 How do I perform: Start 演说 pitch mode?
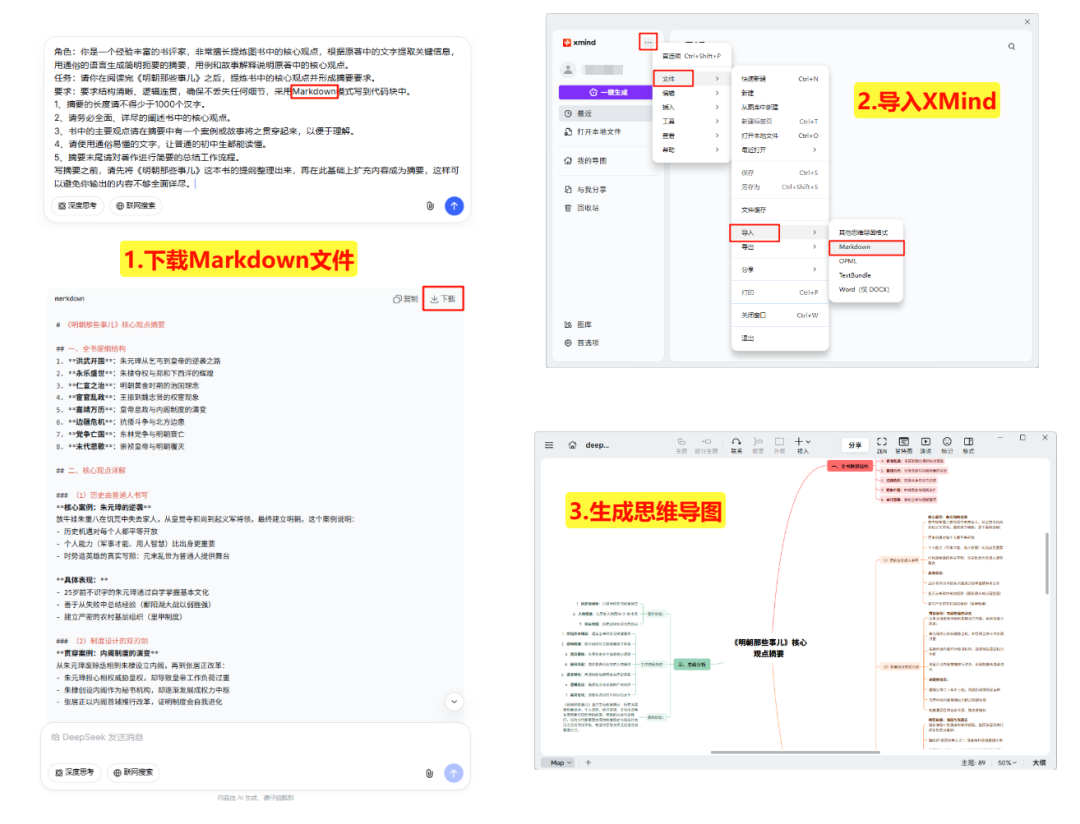coord(926,446)
